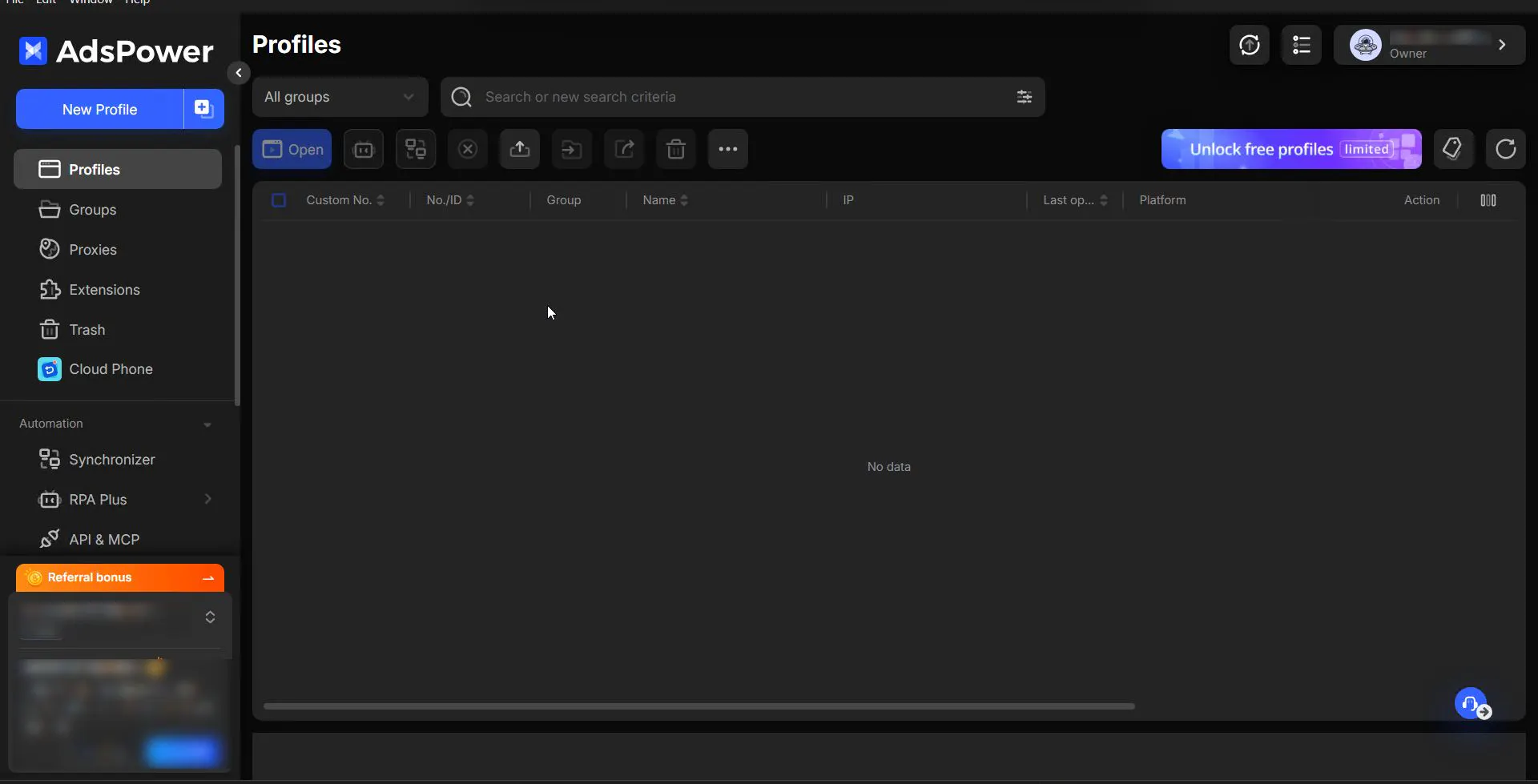Click the window synchronizer toolbar icon
The height and width of the screenshot is (784, 1538).
(416, 149)
